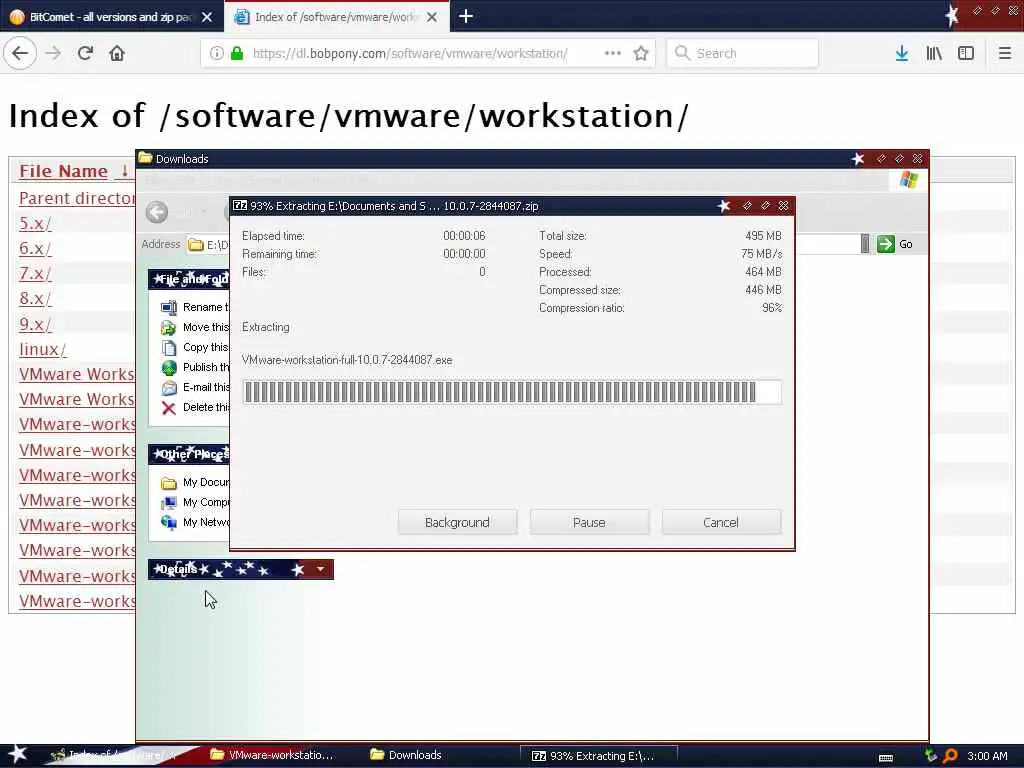Click the green network tray icon

tap(931, 756)
